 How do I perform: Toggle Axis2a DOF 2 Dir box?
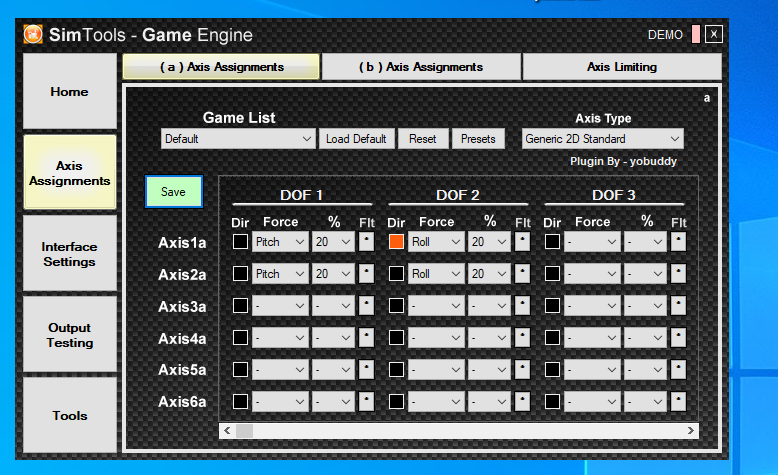pos(396,273)
